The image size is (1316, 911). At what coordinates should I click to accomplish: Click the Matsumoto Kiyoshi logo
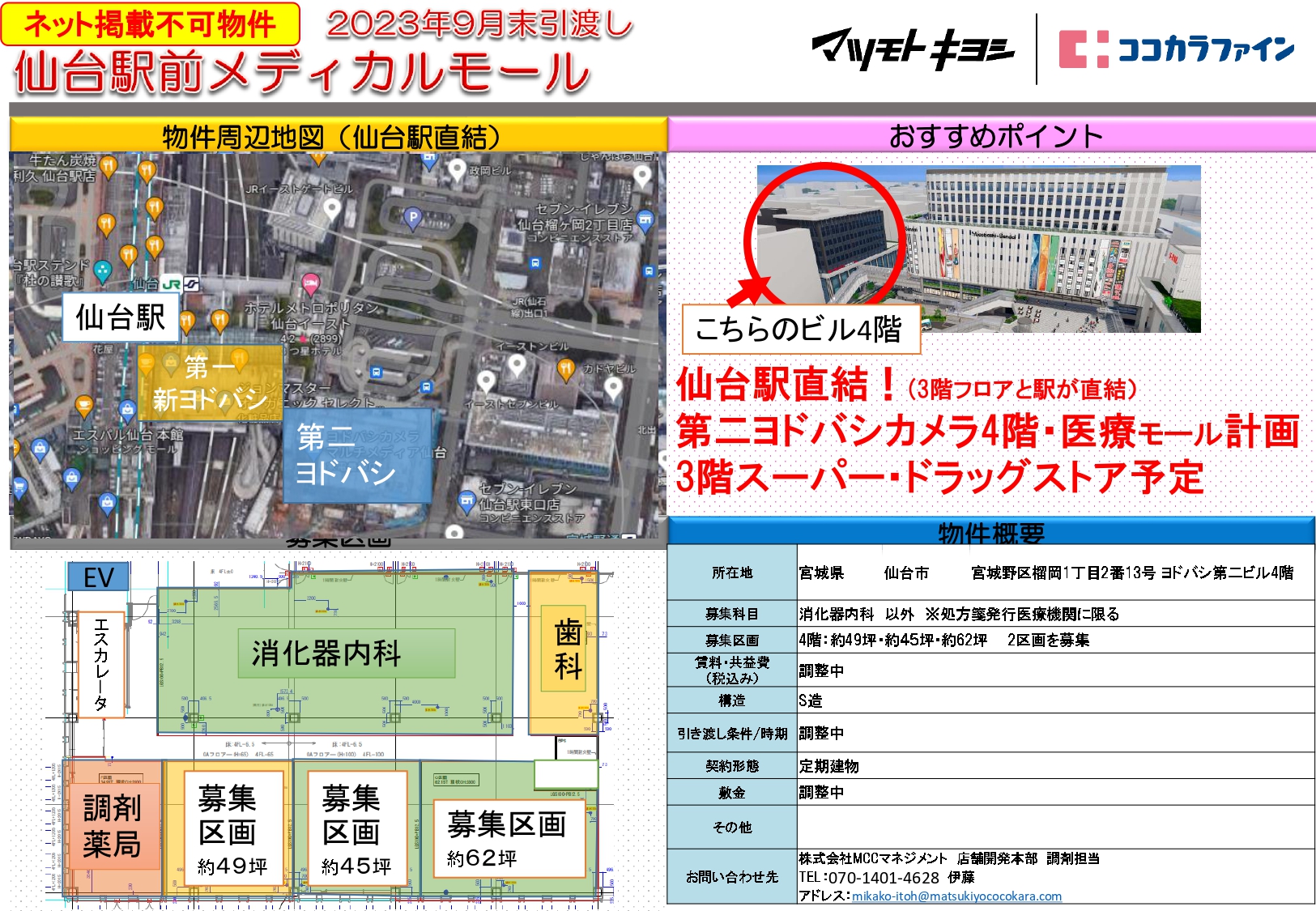click(x=913, y=49)
